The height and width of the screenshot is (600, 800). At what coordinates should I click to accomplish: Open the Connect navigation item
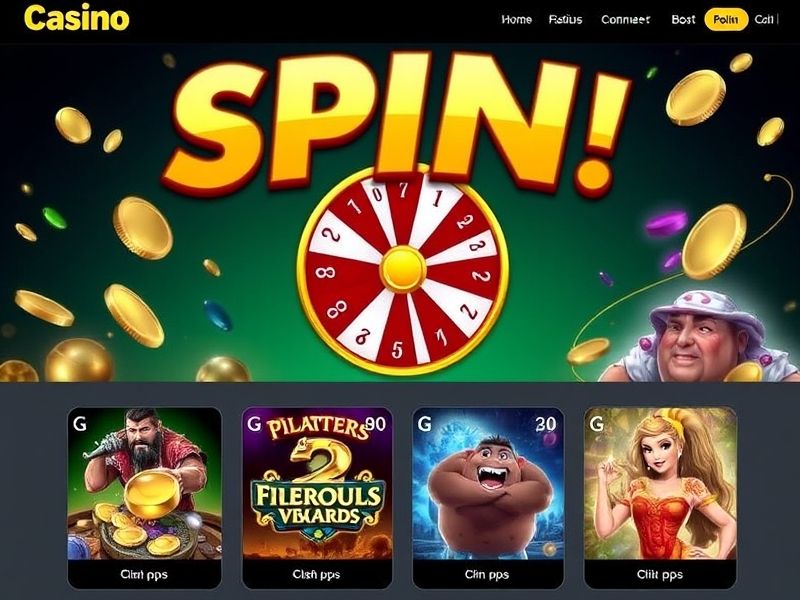pos(626,19)
